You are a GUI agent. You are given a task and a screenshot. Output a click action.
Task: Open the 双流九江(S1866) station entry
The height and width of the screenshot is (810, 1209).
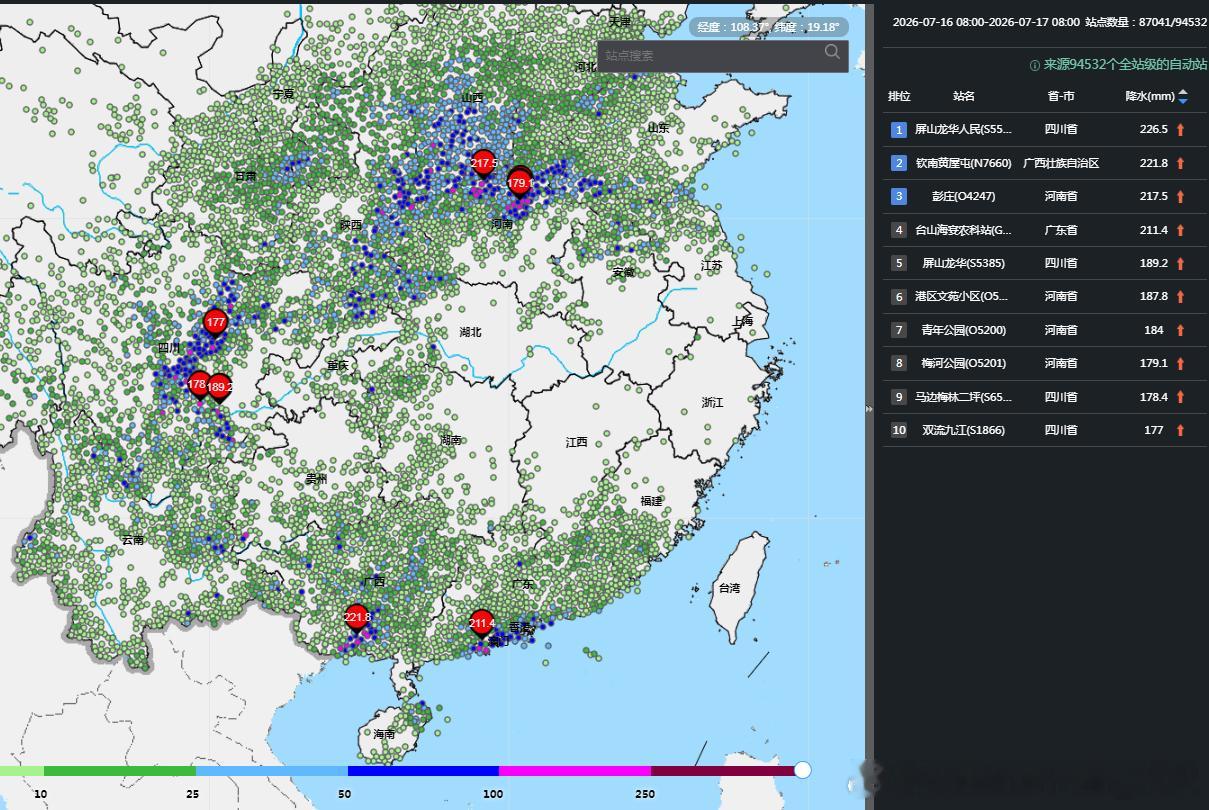click(x=1045, y=430)
